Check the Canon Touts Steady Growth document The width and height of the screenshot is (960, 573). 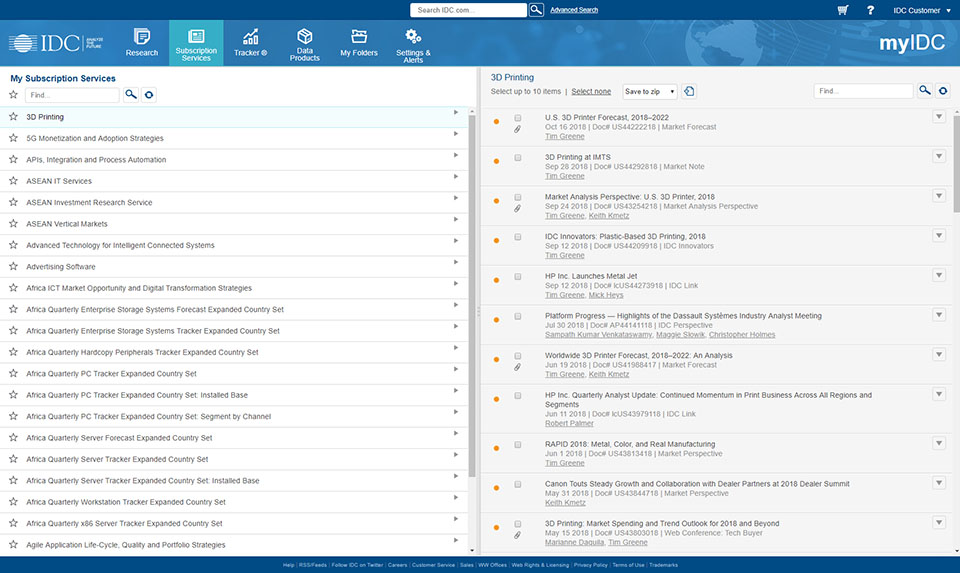tap(518, 484)
